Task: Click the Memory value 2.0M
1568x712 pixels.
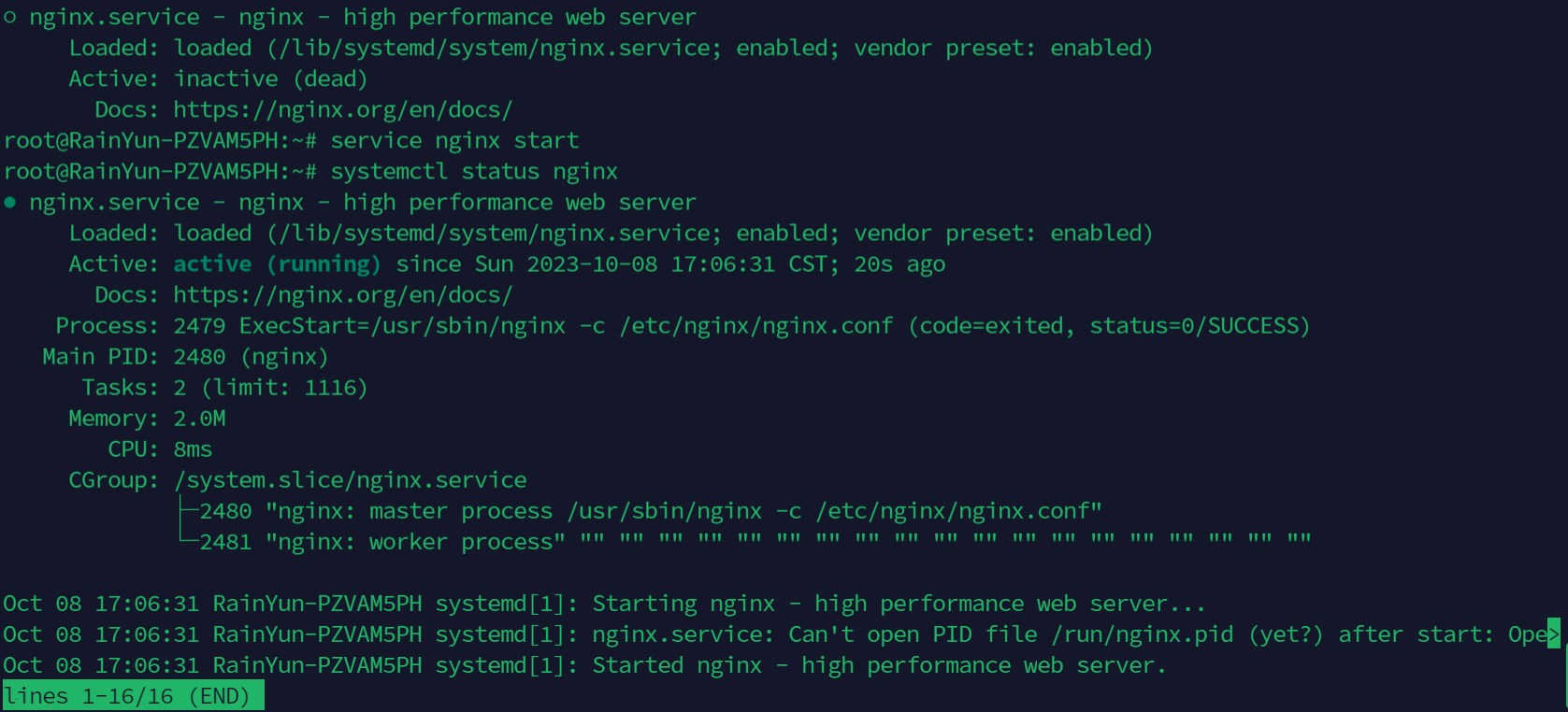Action: [199, 419]
